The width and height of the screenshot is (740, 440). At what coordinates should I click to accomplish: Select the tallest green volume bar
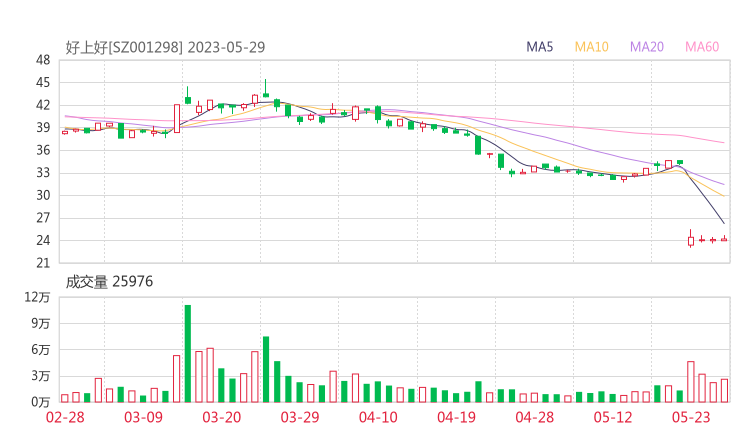[188, 354]
